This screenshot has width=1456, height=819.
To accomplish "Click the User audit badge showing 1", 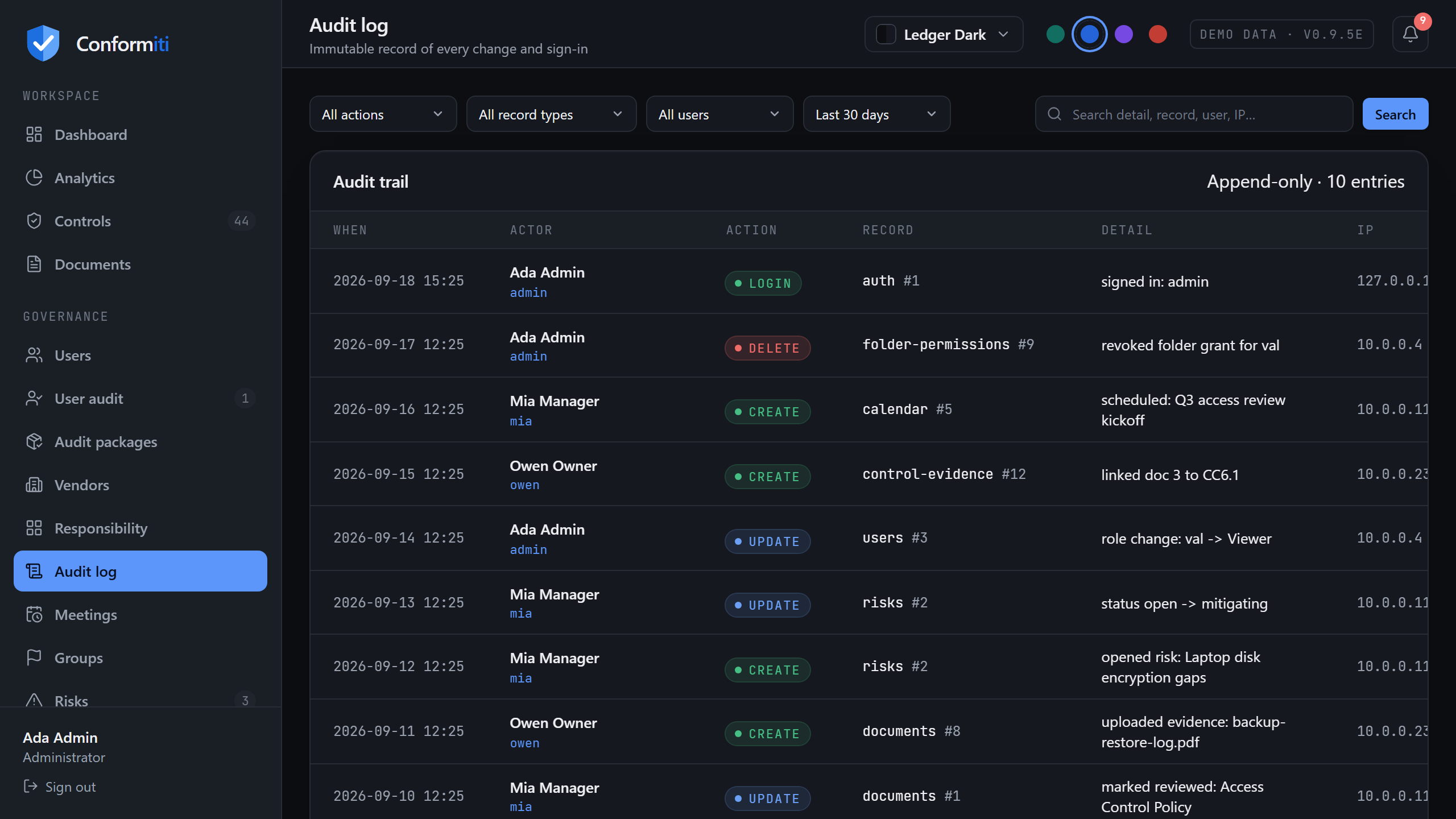I will [245, 398].
